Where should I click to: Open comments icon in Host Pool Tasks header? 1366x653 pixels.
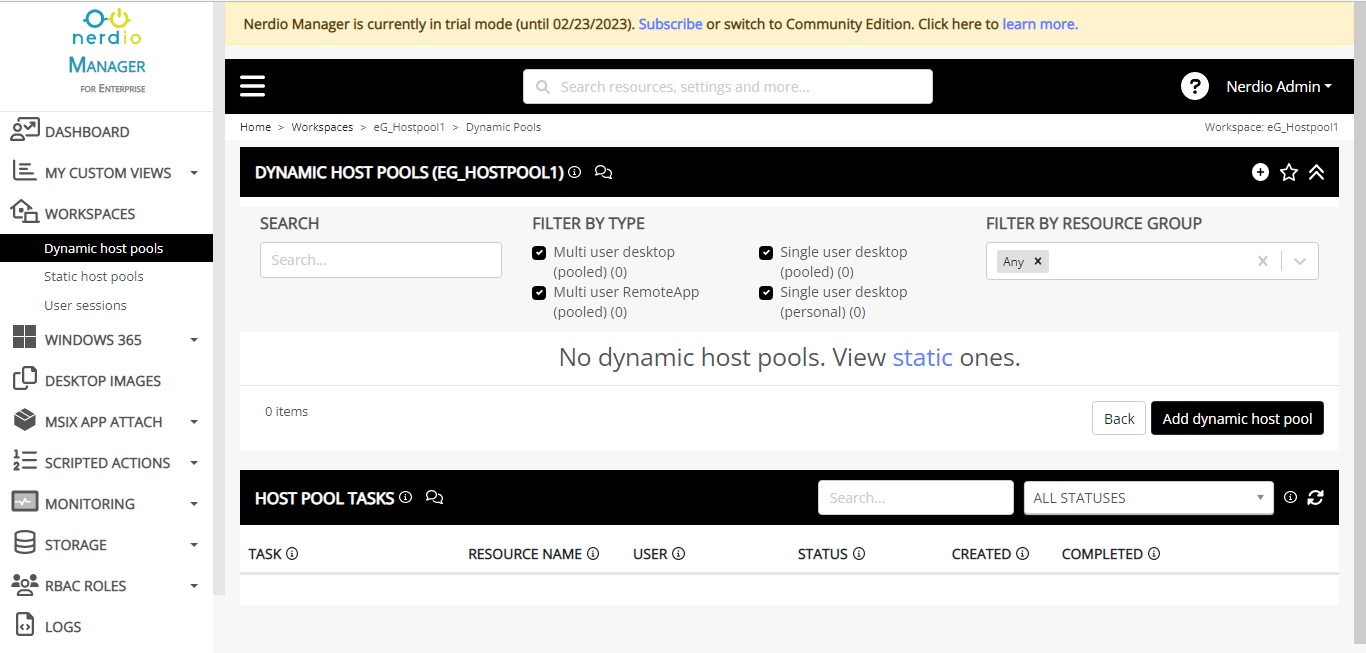[x=434, y=497]
